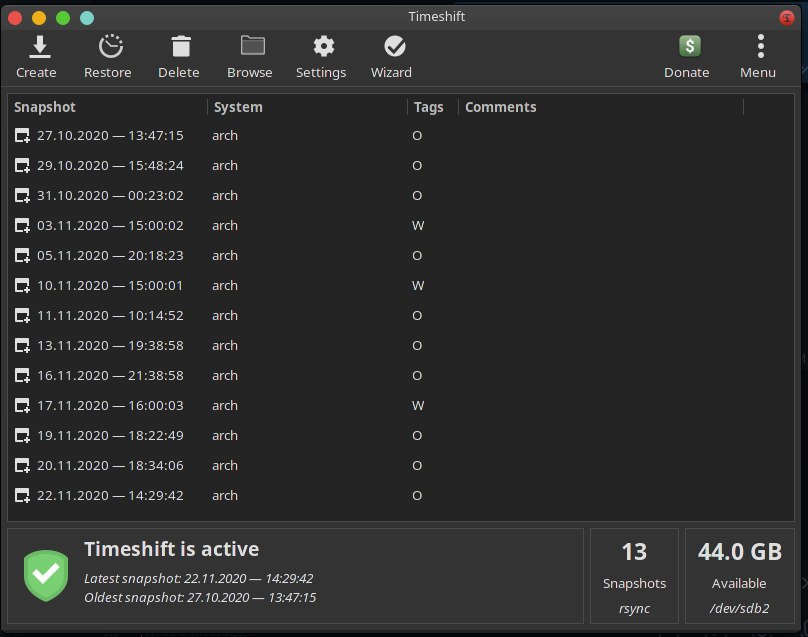Click snapshot icon for 22.11.2020 row
The image size is (808, 637).
(x=22, y=495)
